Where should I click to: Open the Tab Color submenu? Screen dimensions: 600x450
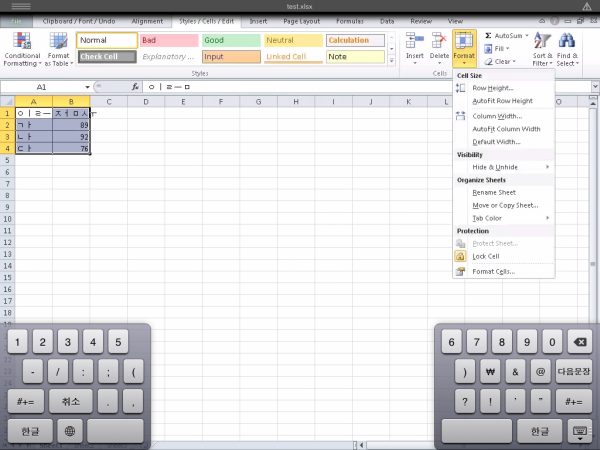click(x=503, y=218)
